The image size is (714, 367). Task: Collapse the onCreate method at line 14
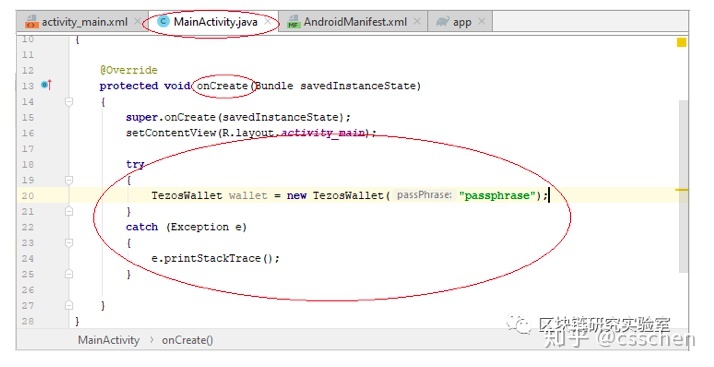tap(69, 102)
